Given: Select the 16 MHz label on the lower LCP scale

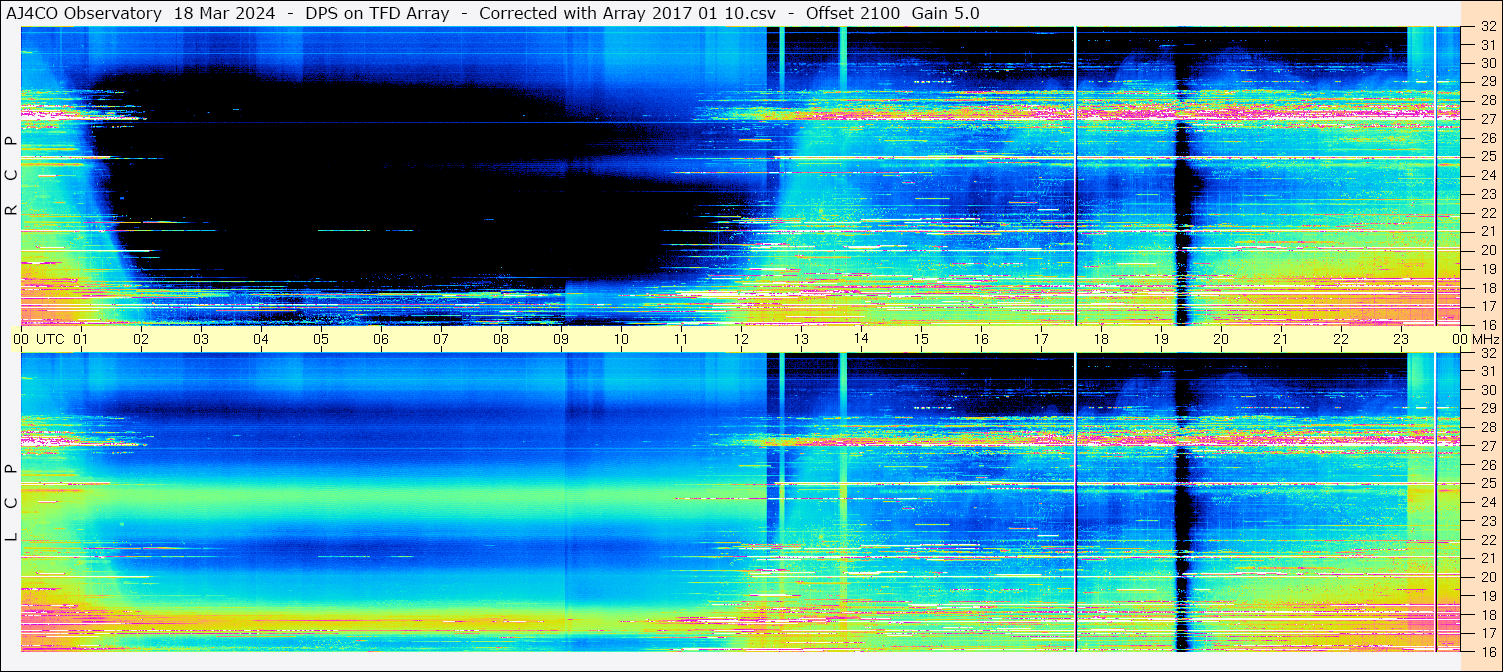Looking at the screenshot, I should click(x=1486, y=651).
